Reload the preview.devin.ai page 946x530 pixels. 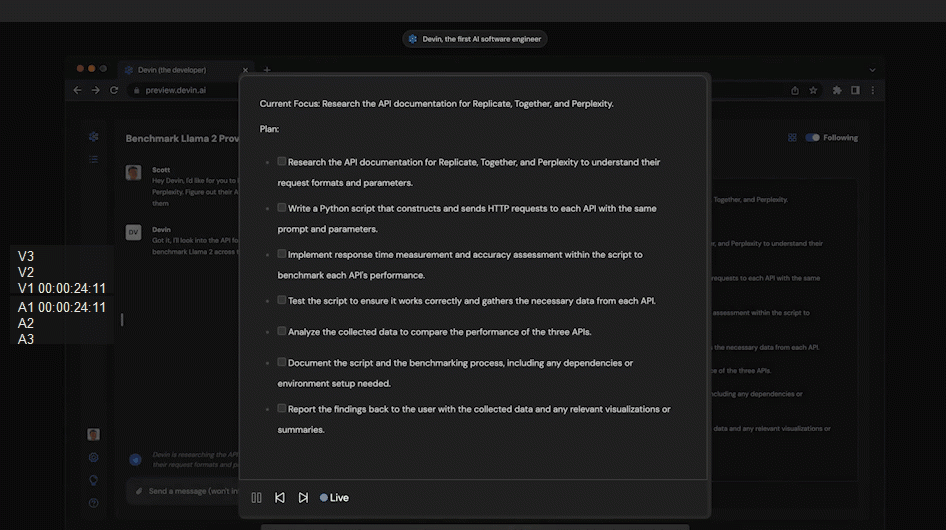tap(114, 90)
